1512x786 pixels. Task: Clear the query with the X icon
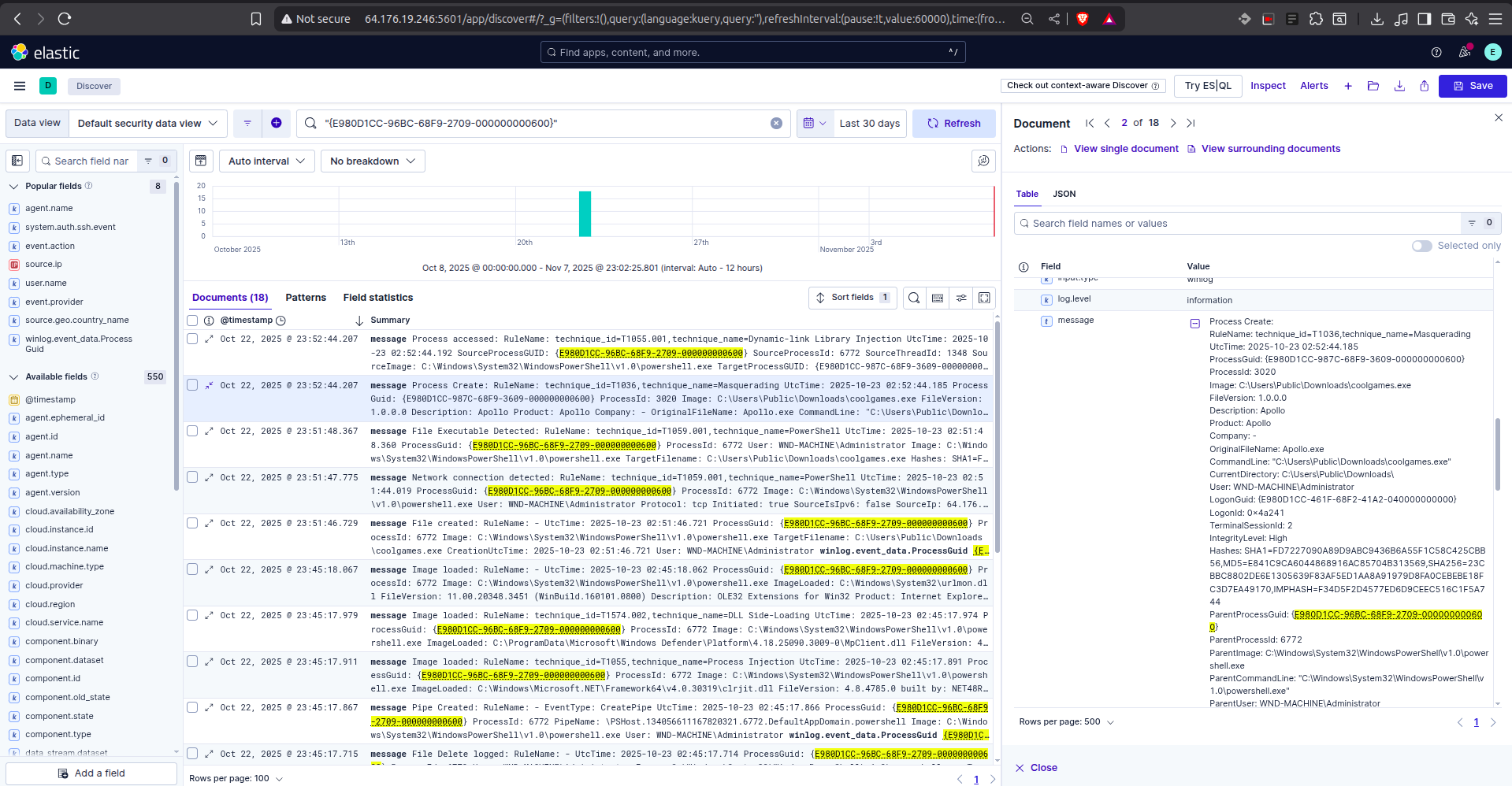pyautogui.click(x=776, y=124)
